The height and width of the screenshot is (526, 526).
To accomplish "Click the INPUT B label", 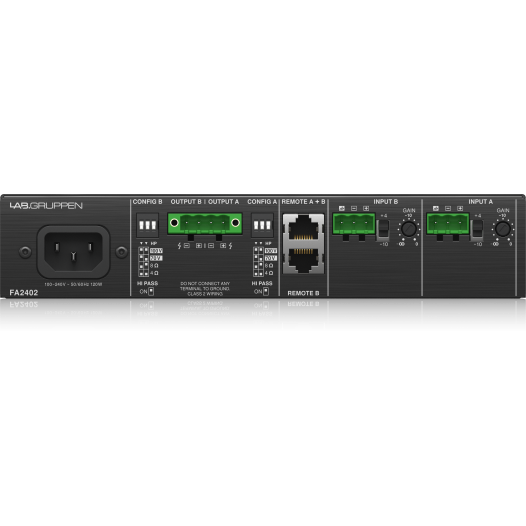I will point(386,202).
